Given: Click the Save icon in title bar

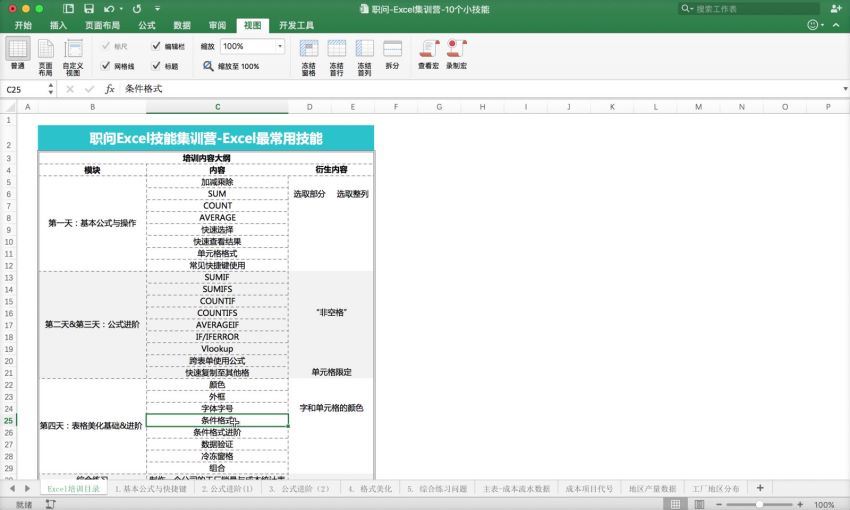Looking at the screenshot, I should [x=89, y=9].
